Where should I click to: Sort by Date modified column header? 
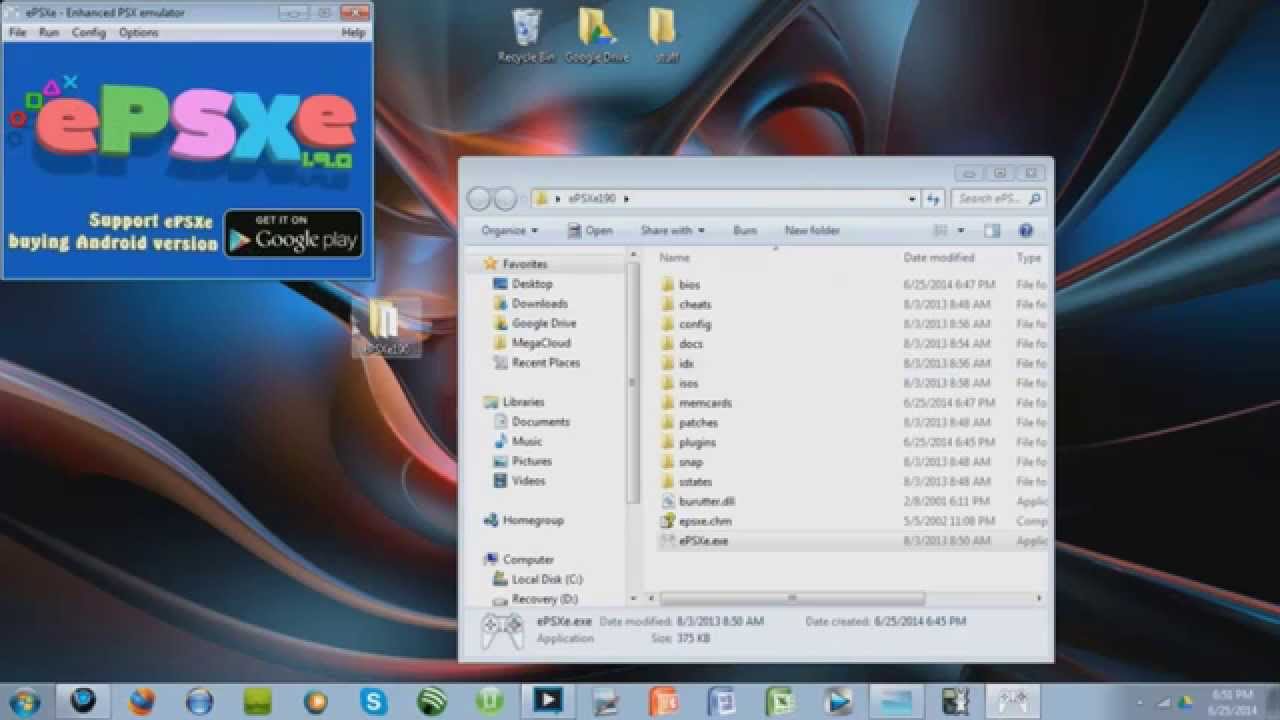click(x=939, y=258)
